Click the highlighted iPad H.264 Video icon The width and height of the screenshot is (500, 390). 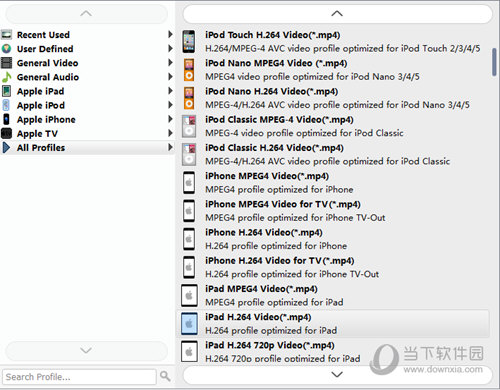click(x=189, y=324)
